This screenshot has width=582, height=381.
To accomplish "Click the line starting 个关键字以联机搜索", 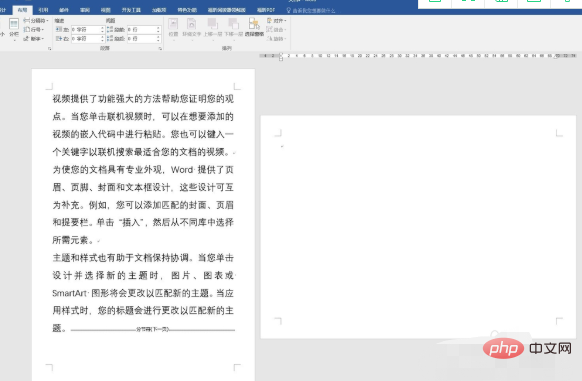I will tap(143, 152).
